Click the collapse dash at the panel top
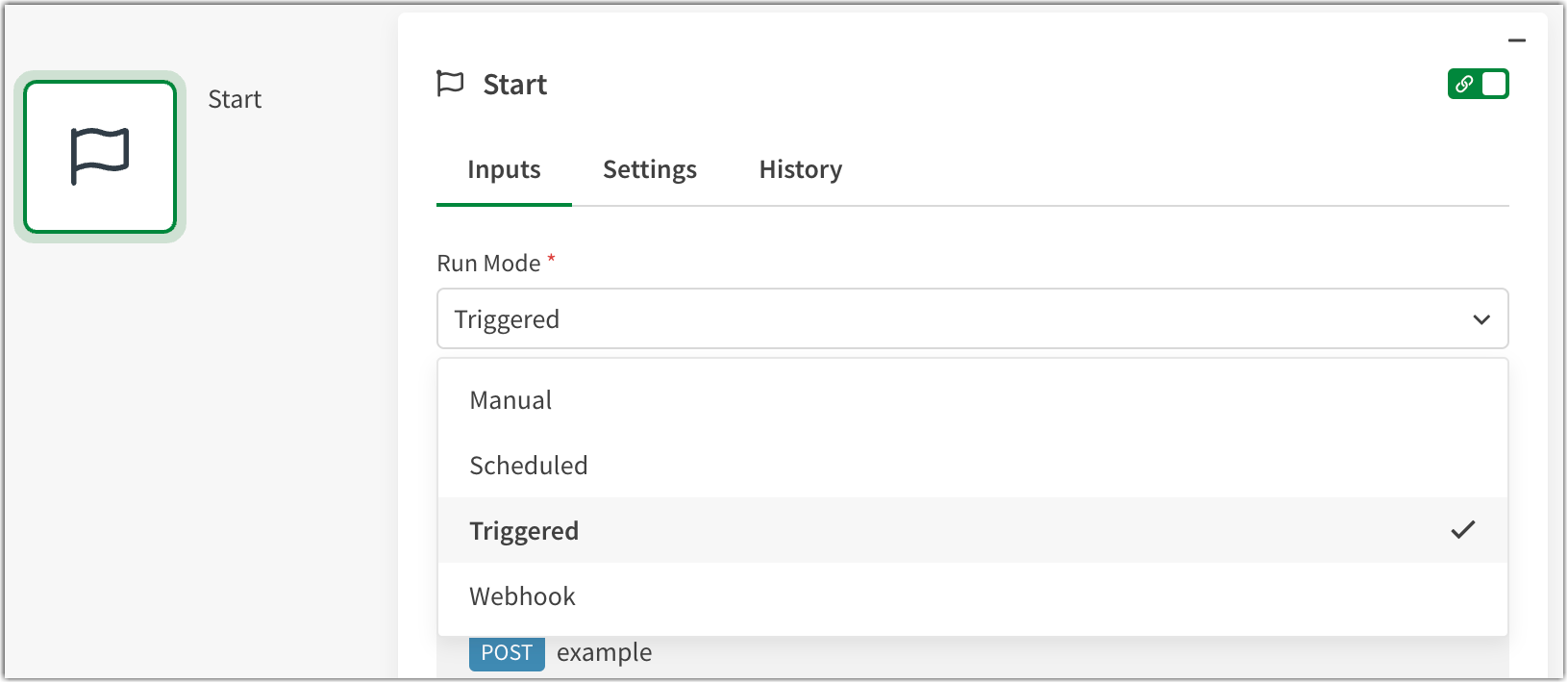This screenshot has width=1568, height=683. pyautogui.click(x=1518, y=40)
